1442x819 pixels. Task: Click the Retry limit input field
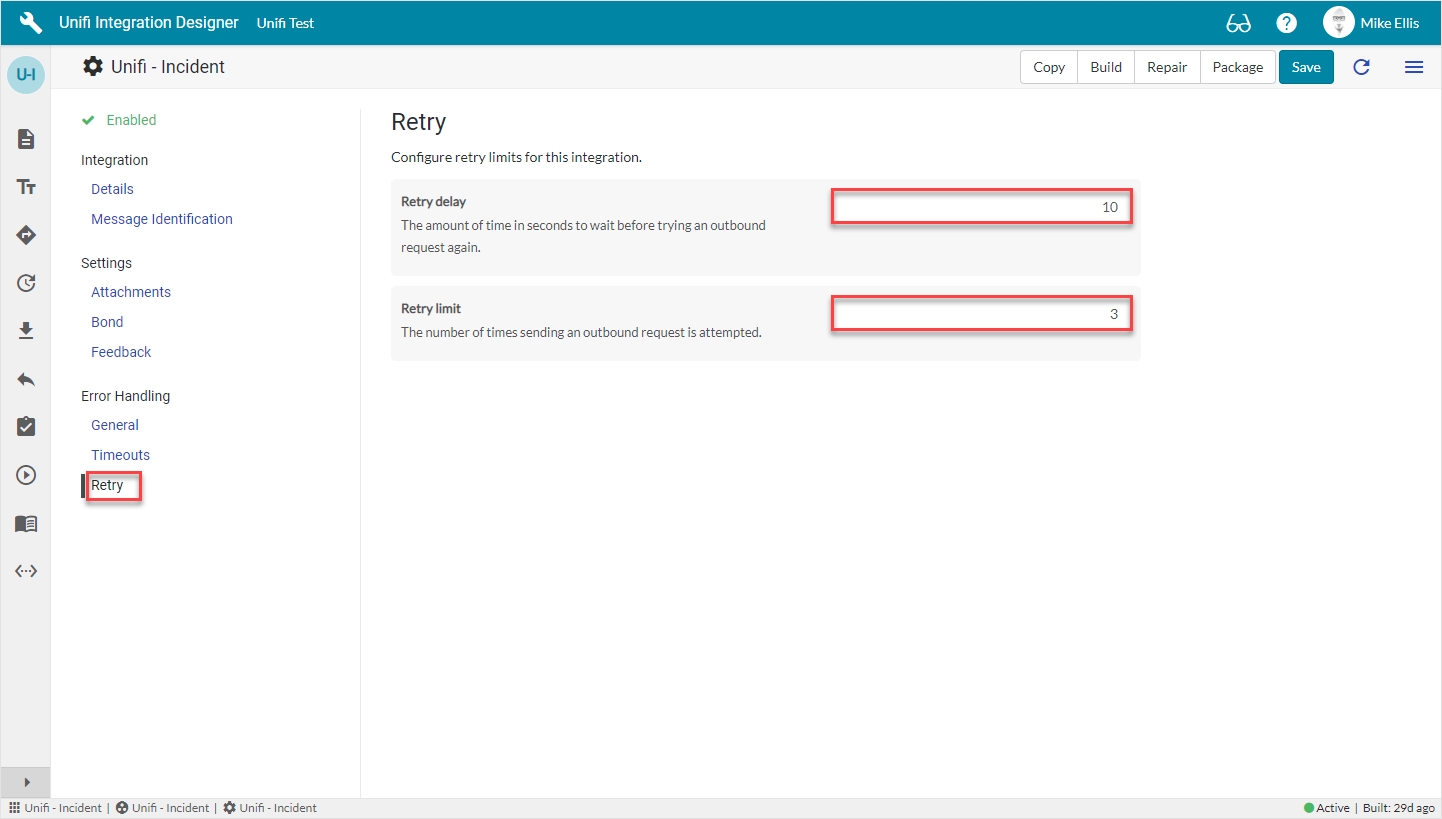click(x=981, y=314)
